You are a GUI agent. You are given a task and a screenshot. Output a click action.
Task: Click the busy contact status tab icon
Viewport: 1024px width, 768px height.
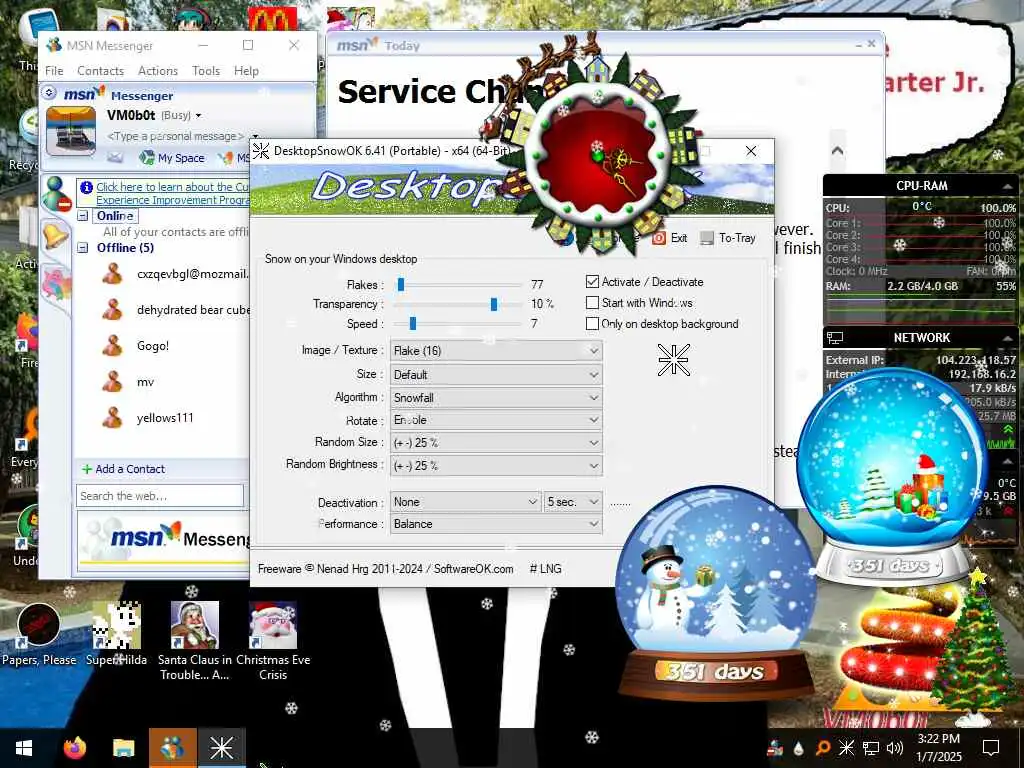(56, 193)
